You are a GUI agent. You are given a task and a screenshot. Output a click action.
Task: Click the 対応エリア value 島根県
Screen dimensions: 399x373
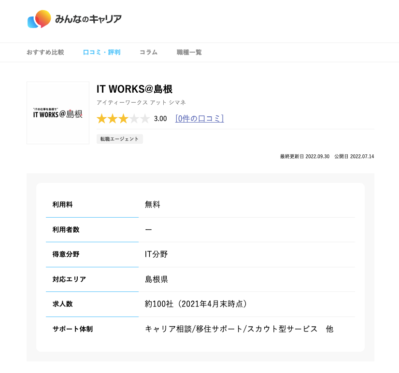point(156,279)
